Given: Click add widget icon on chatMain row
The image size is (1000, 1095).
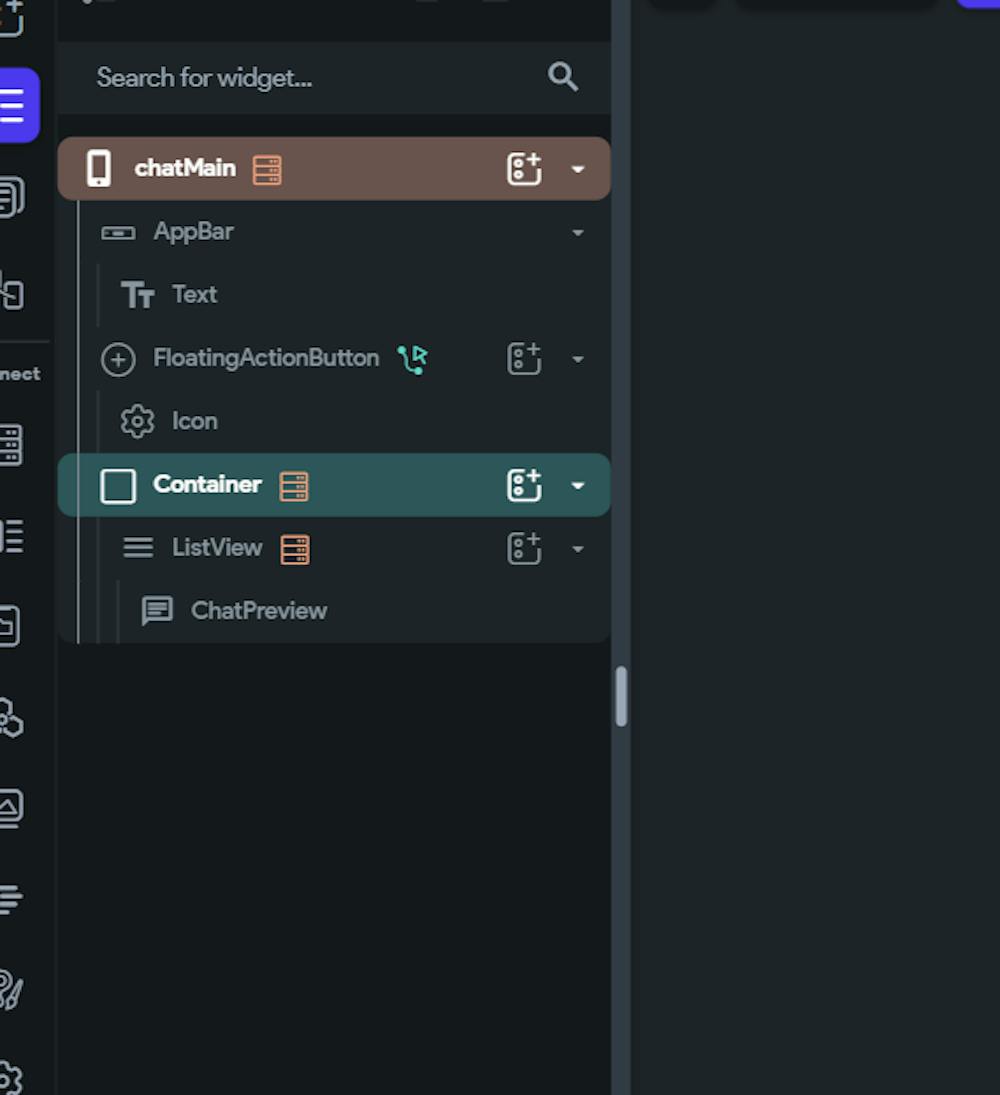Looking at the screenshot, I should pos(524,169).
